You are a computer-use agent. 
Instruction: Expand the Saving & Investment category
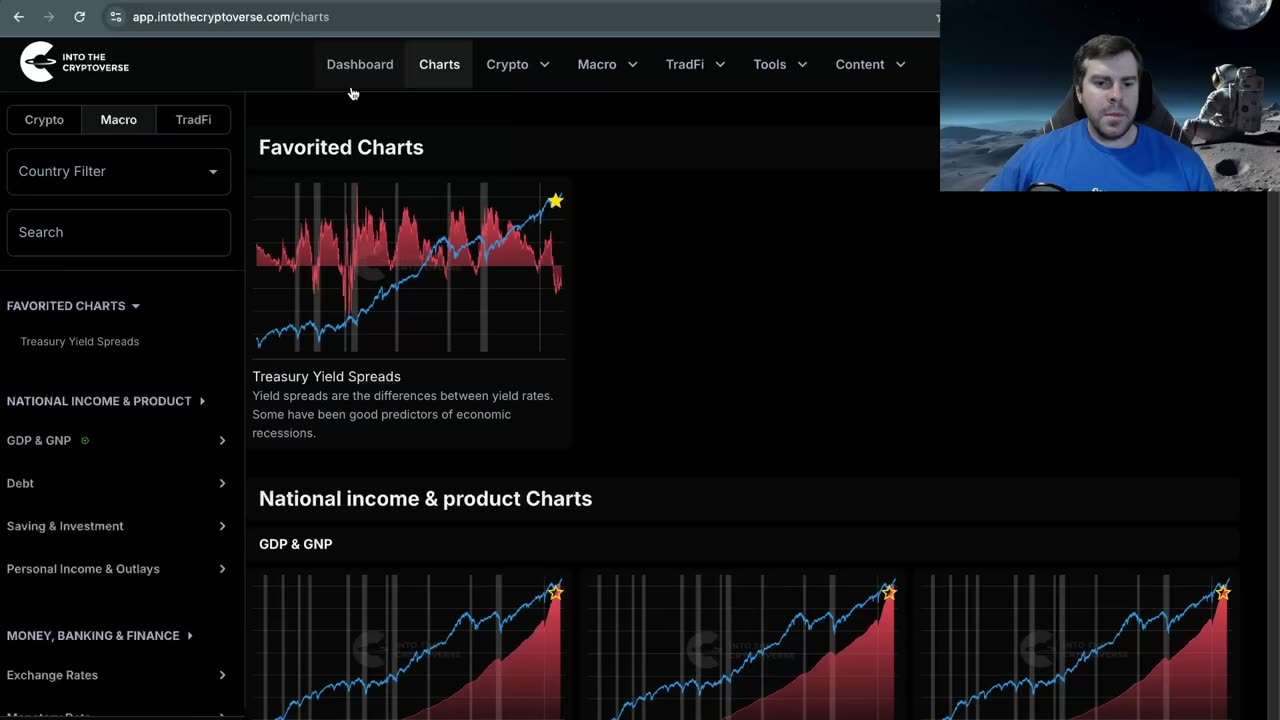pyautogui.click(x=119, y=526)
